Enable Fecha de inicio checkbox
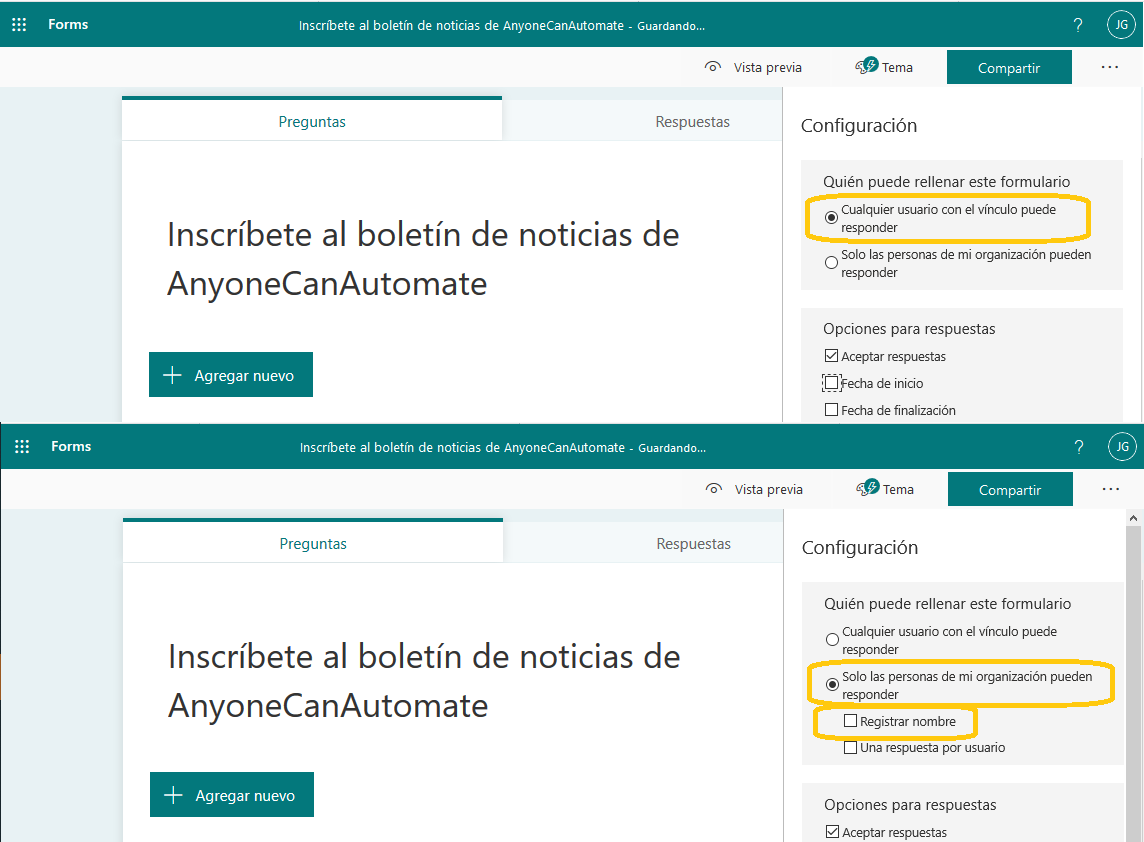This screenshot has height=842, width=1144. (x=831, y=382)
